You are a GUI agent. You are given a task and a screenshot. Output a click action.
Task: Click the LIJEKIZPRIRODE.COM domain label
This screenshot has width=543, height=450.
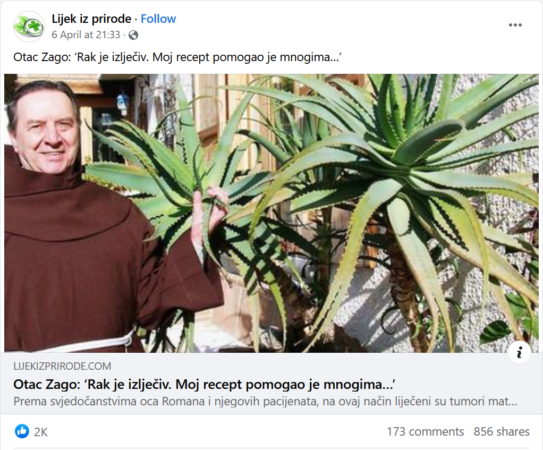(x=62, y=366)
